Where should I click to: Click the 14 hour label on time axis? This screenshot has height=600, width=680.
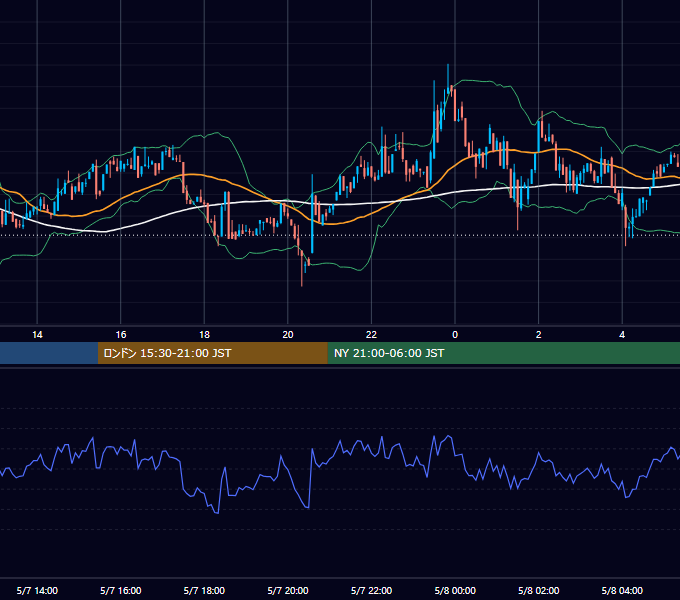(x=37, y=335)
